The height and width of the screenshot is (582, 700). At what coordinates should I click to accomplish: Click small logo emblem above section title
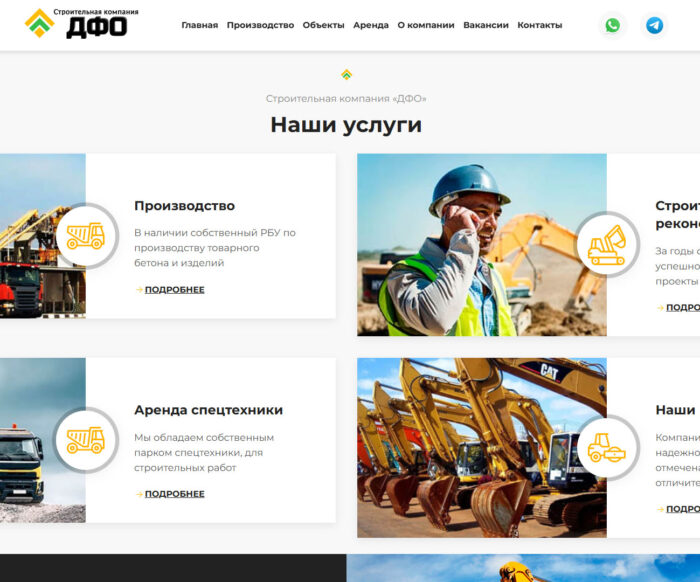(x=346, y=75)
